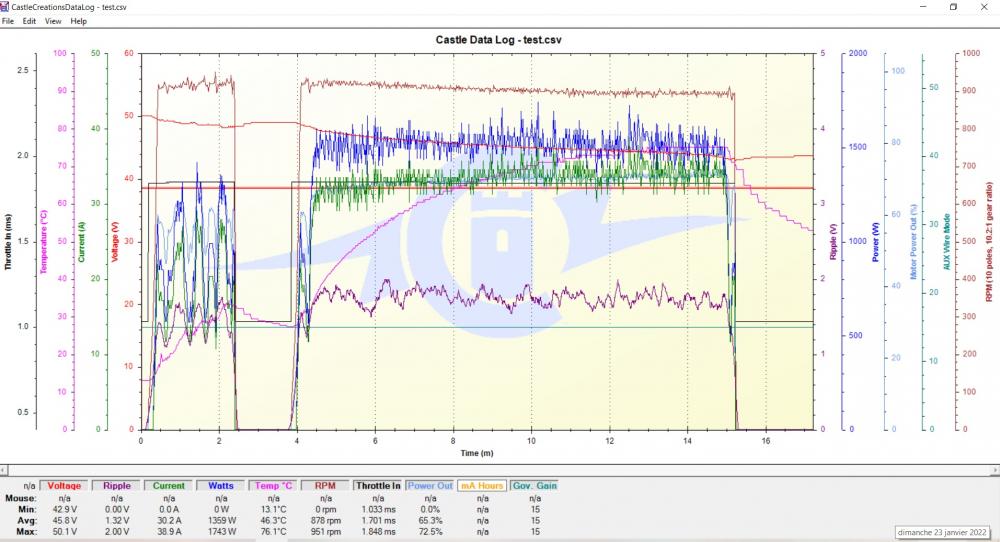The width and height of the screenshot is (1000, 542).
Task: Click the Avg current value 30.2 A
Action: point(168,520)
